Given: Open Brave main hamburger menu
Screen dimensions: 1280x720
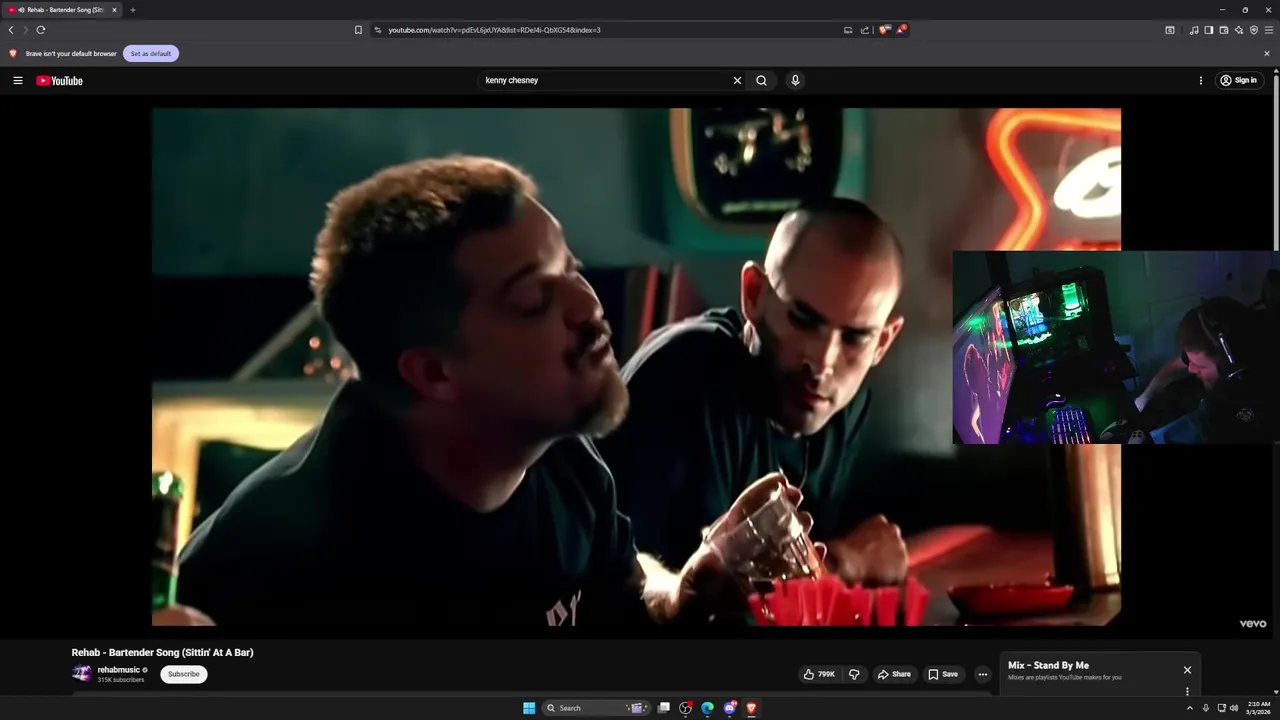Looking at the screenshot, I should pos(1269,30).
